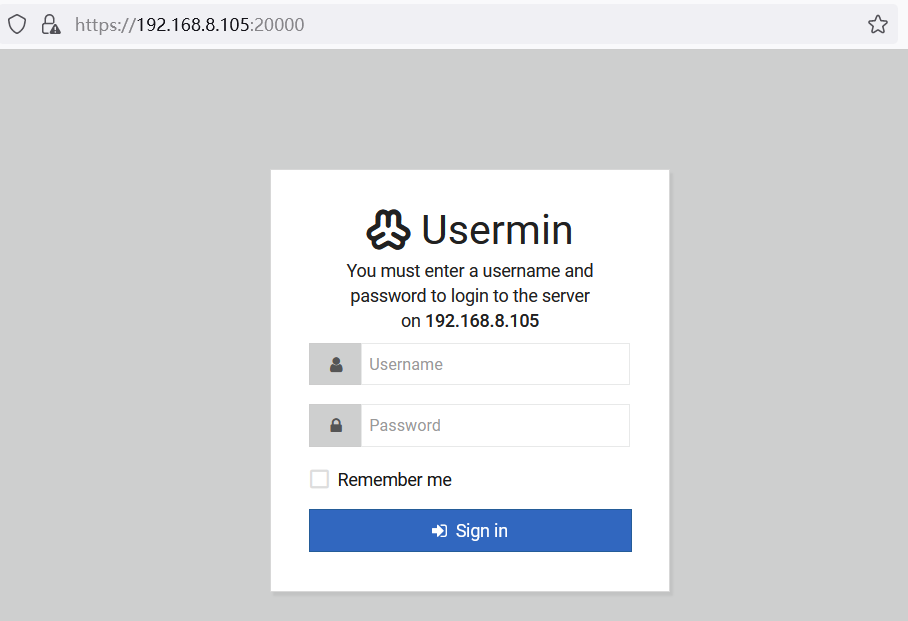
Task: Click the bold 192.168.8.105 server address text
Action: 482,321
